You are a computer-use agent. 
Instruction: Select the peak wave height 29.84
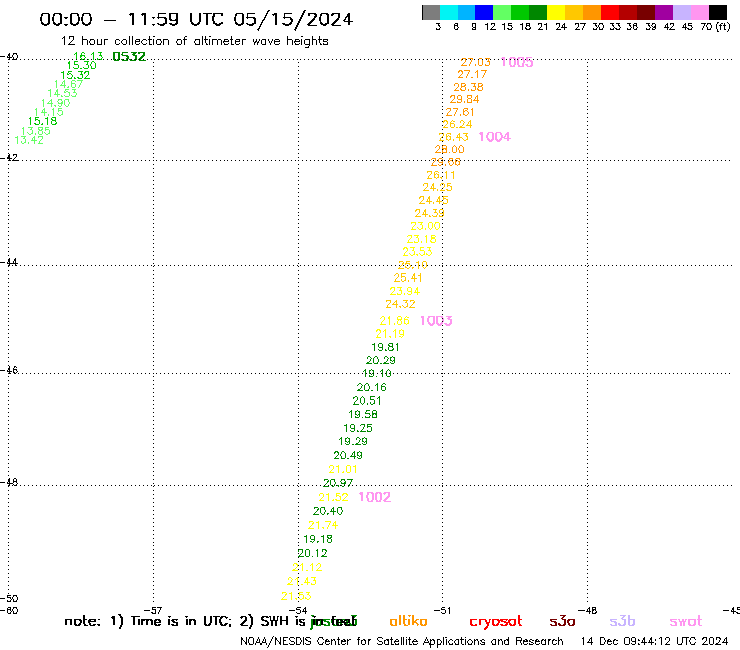(x=464, y=100)
